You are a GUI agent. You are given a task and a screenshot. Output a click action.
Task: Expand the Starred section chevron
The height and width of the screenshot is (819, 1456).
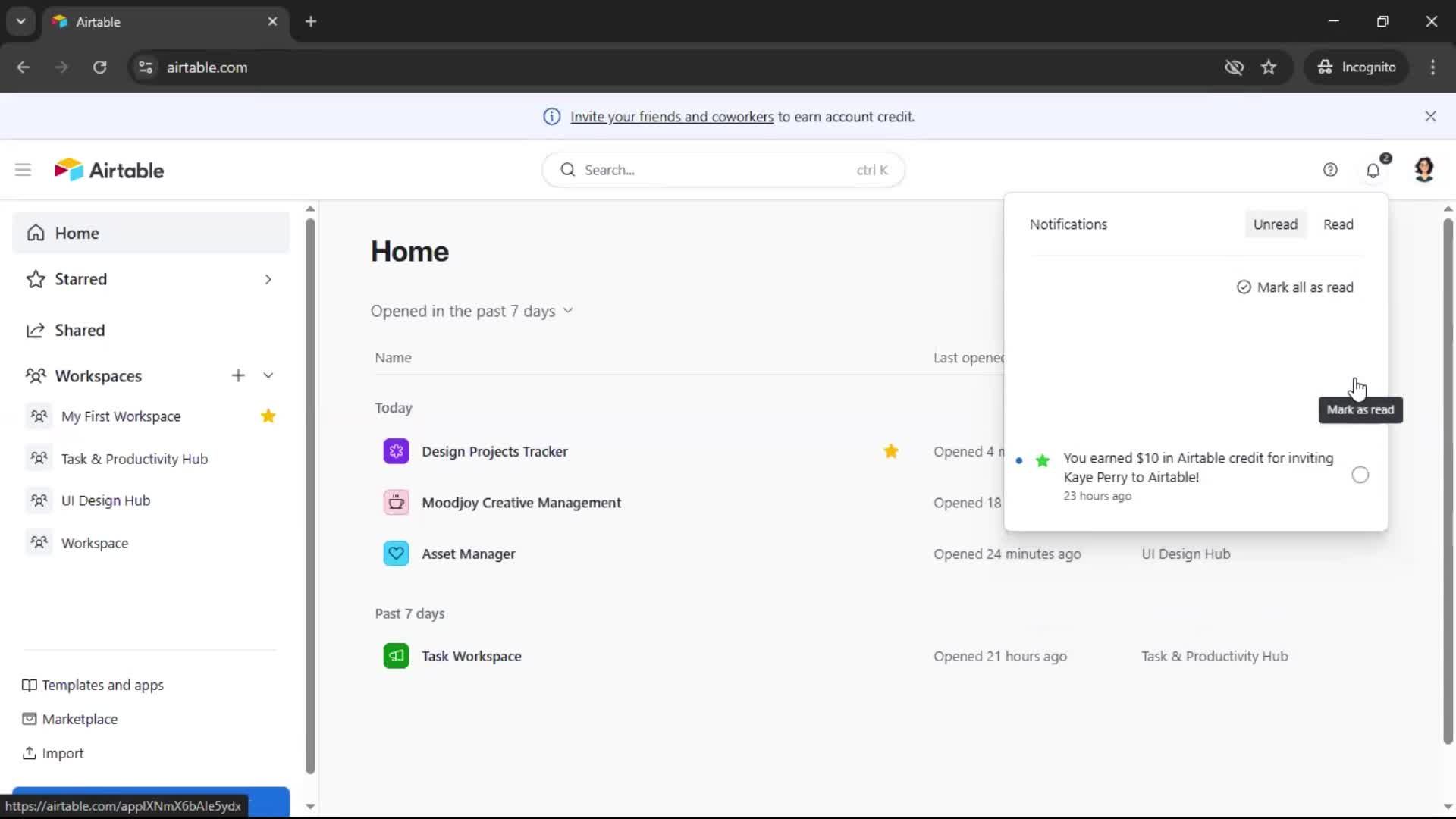[x=268, y=279]
